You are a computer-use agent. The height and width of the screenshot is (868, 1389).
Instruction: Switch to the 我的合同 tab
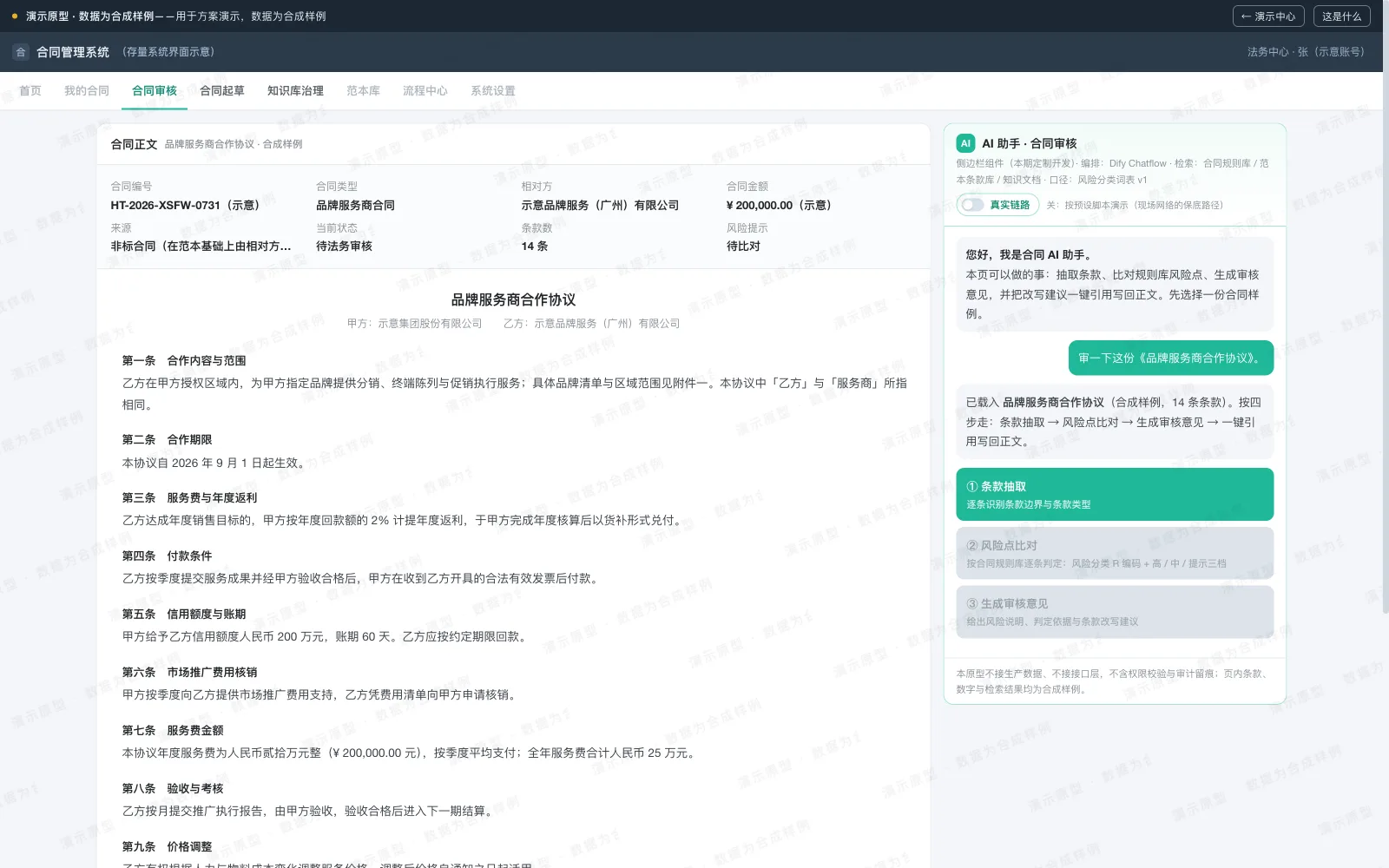pyautogui.click(x=87, y=90)
